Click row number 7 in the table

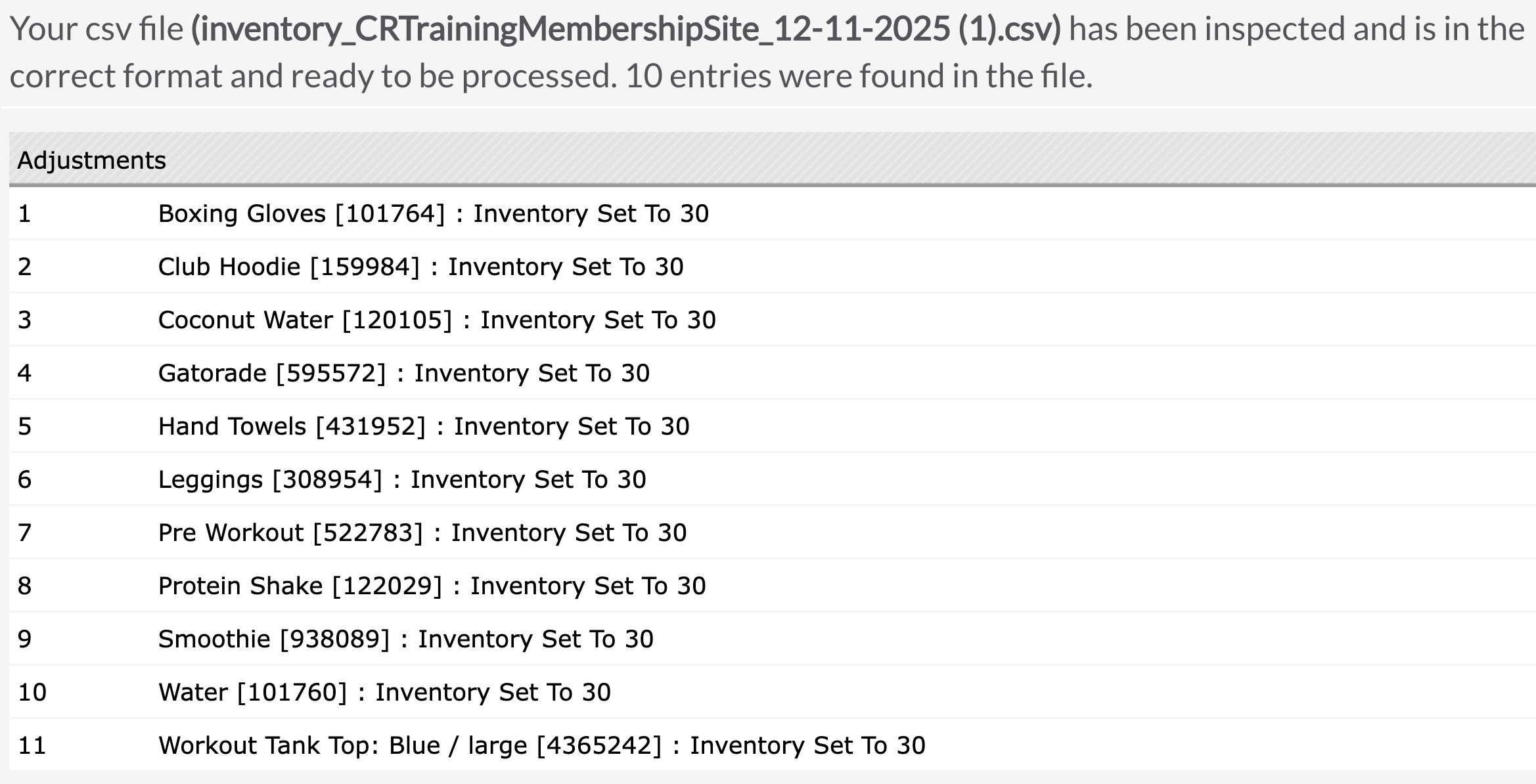24,533
